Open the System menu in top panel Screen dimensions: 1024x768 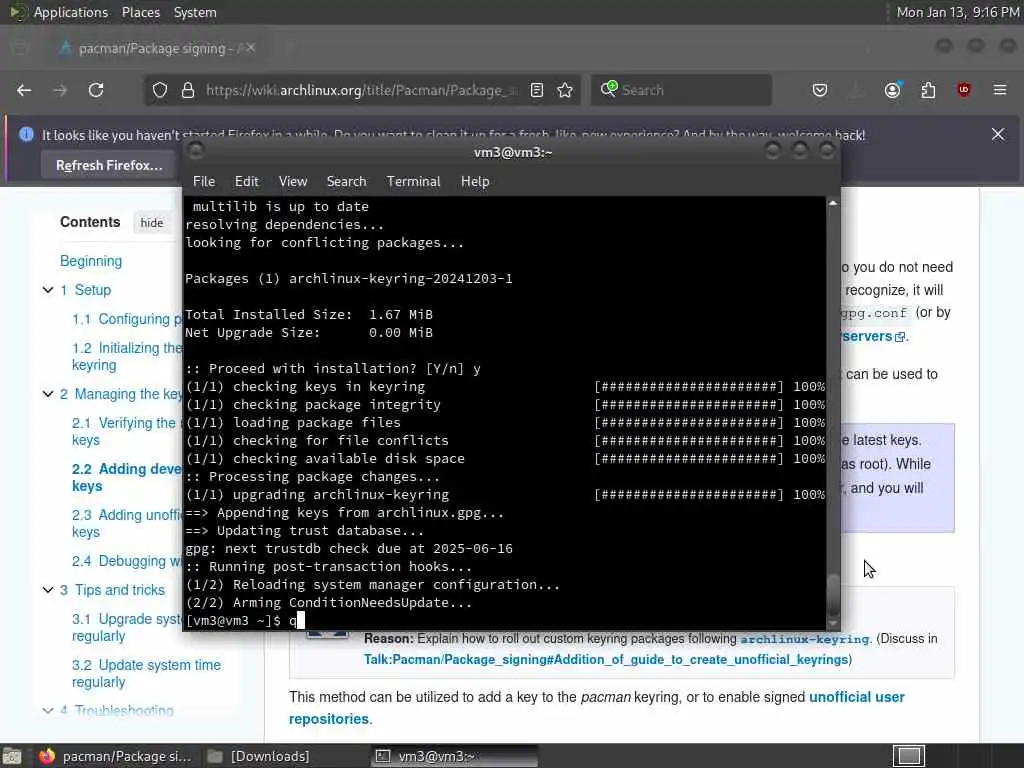point(195,12)
